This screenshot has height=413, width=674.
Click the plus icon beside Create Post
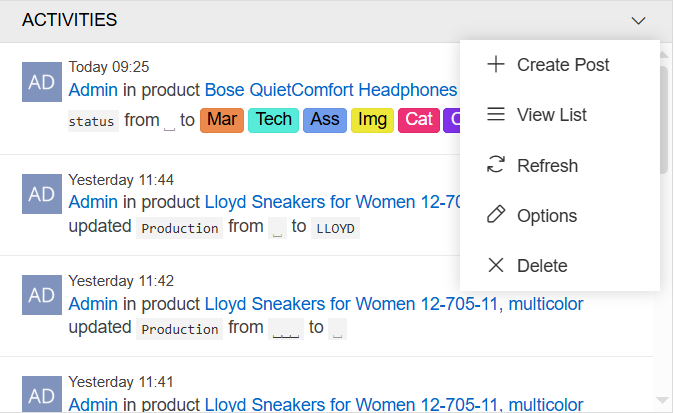pyautogui.click(x=495, y=65)
